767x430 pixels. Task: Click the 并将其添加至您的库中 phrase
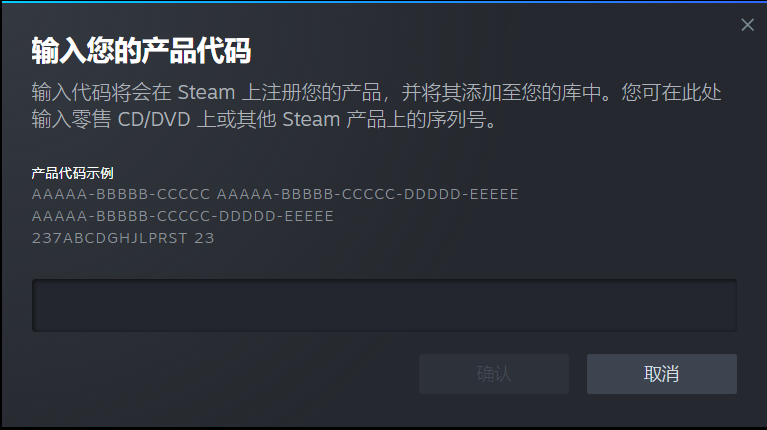501,92
